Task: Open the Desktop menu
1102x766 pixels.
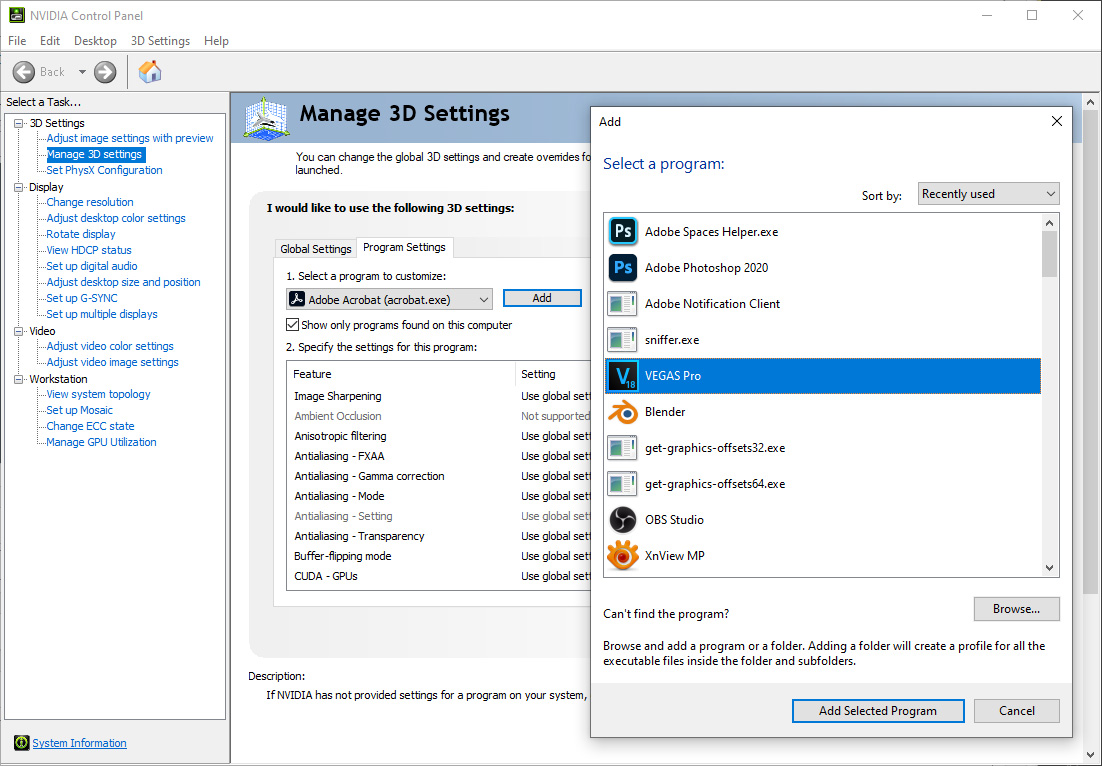Action: 96,41
